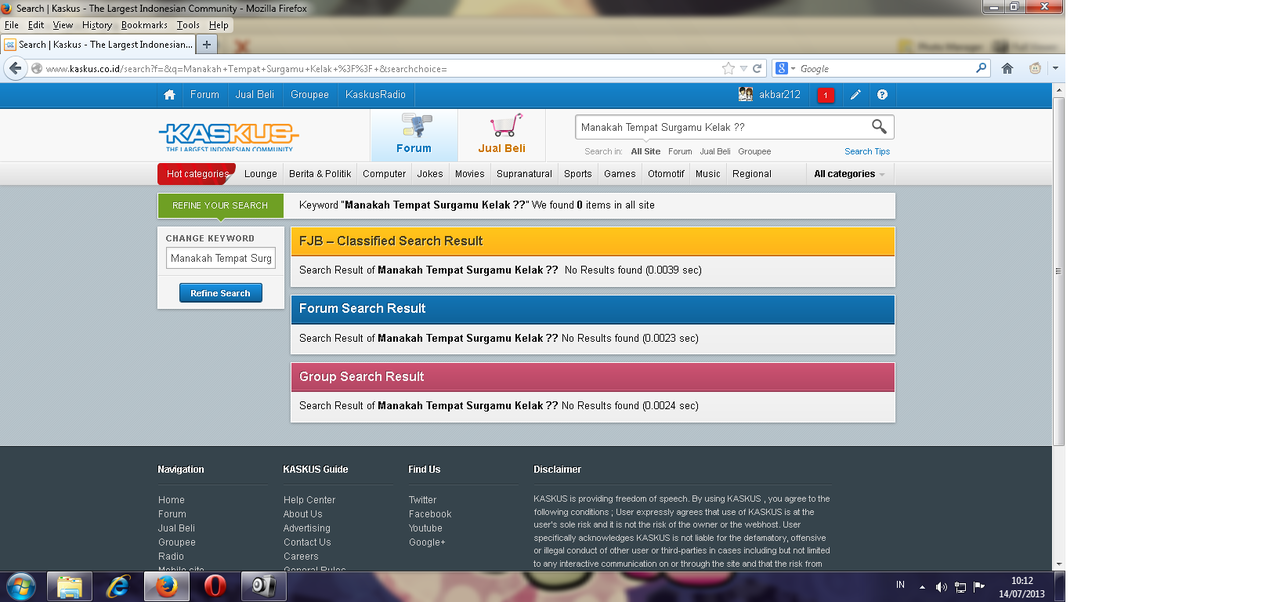Open the Lounge category
This screenshot has width=1280, height=602.
point(261,174)
